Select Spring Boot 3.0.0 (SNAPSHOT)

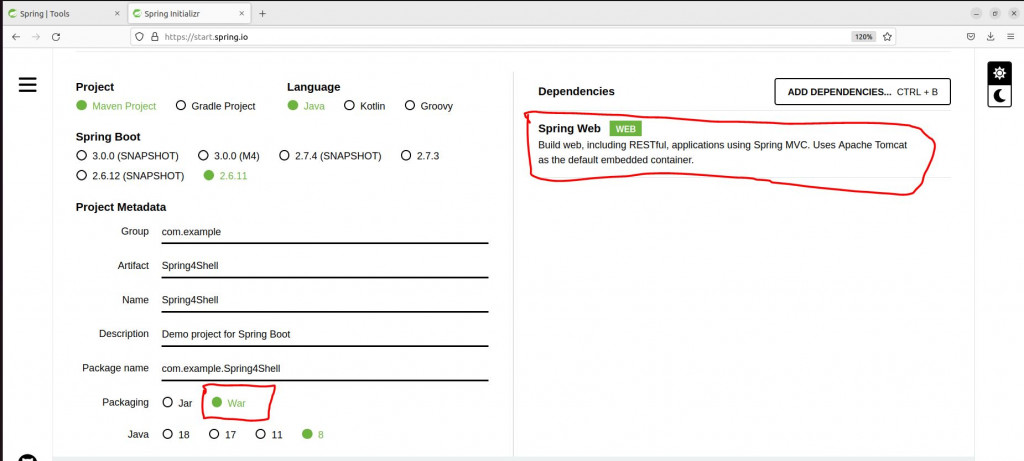[127, 156]
